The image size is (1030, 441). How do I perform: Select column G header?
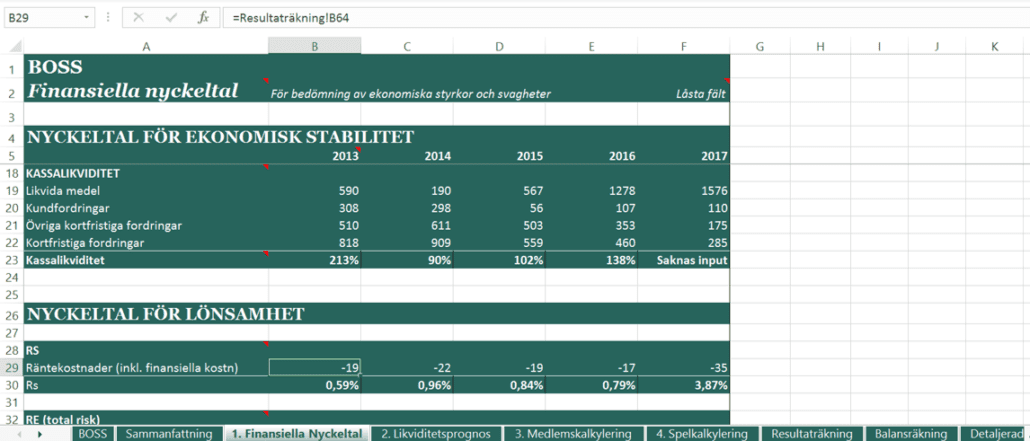[x=760, y=46]
